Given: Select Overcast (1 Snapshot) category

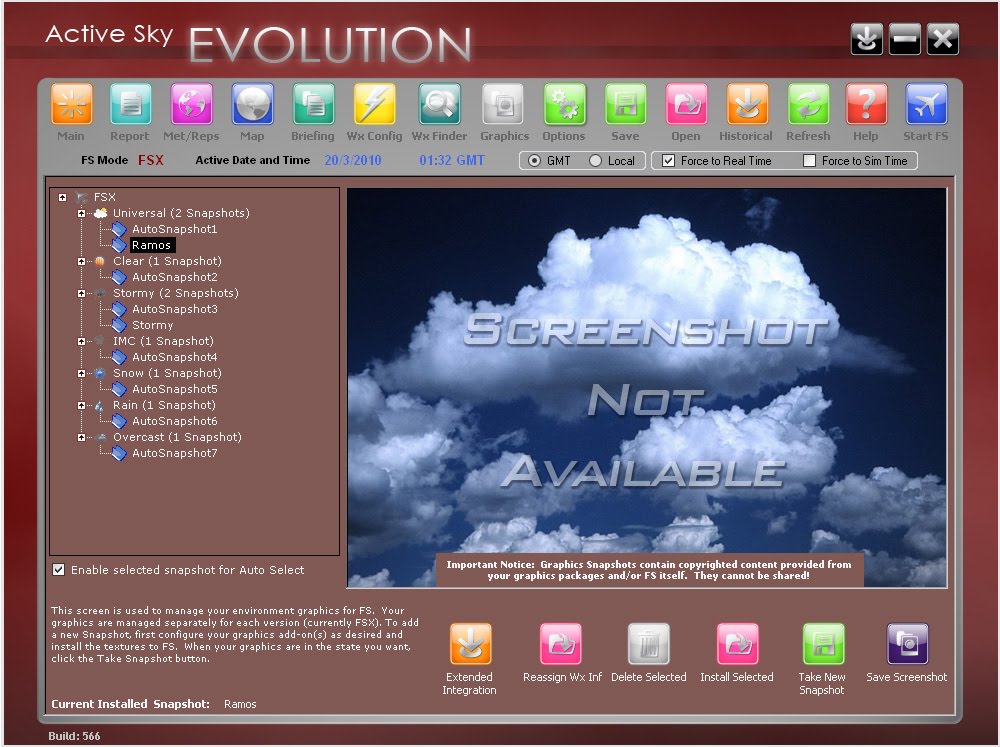Looking at the screenshot, I should [177, 437].
